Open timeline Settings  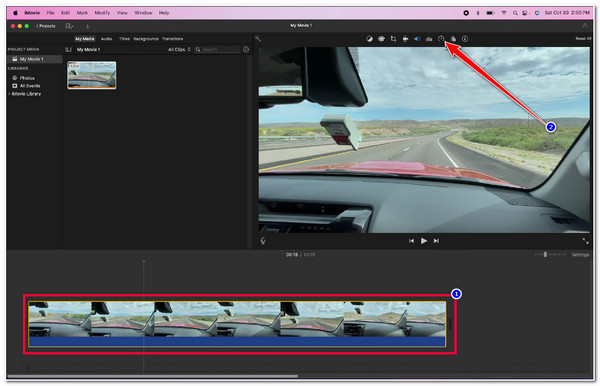(580, 254)
